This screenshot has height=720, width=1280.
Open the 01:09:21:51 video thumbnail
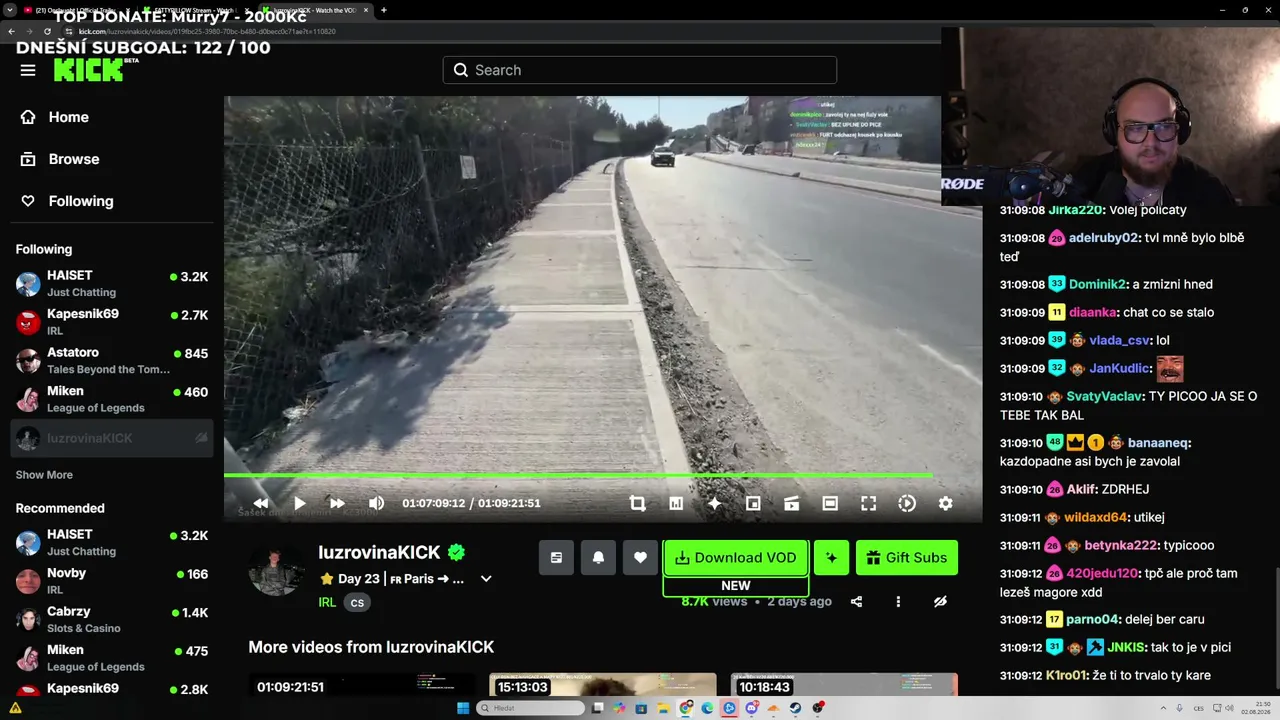(x=362, y=684)
